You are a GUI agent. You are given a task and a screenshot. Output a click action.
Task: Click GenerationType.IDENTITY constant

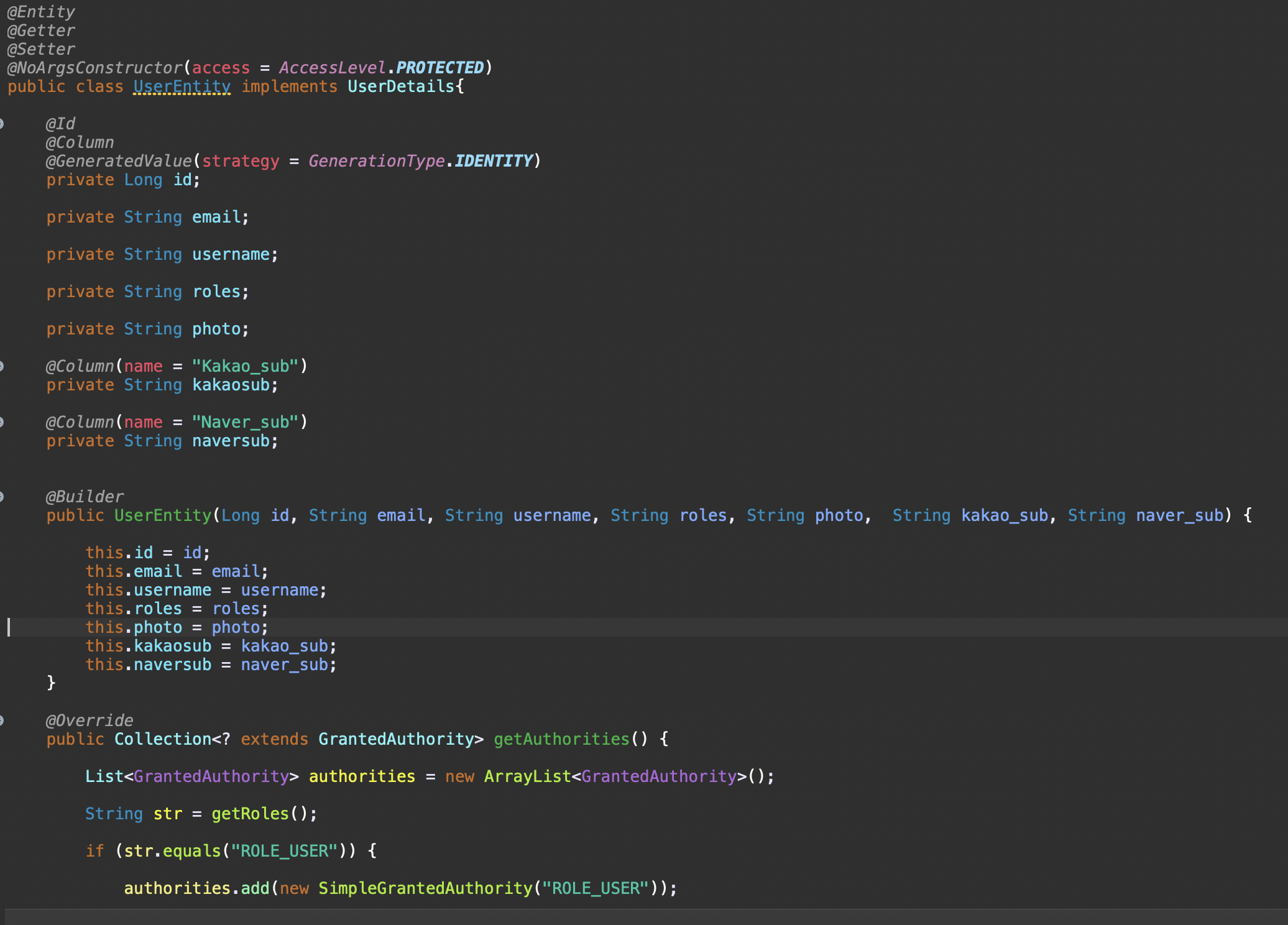click(493, 161)
